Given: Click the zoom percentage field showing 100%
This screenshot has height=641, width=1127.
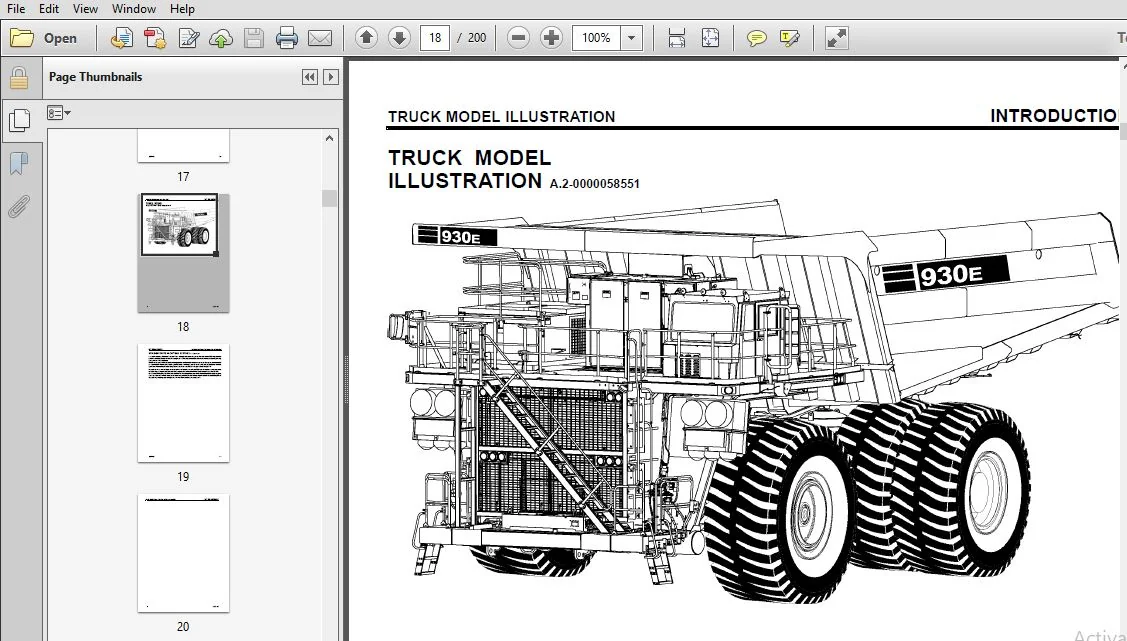Looking at the screenshot, I should (596, 37).
